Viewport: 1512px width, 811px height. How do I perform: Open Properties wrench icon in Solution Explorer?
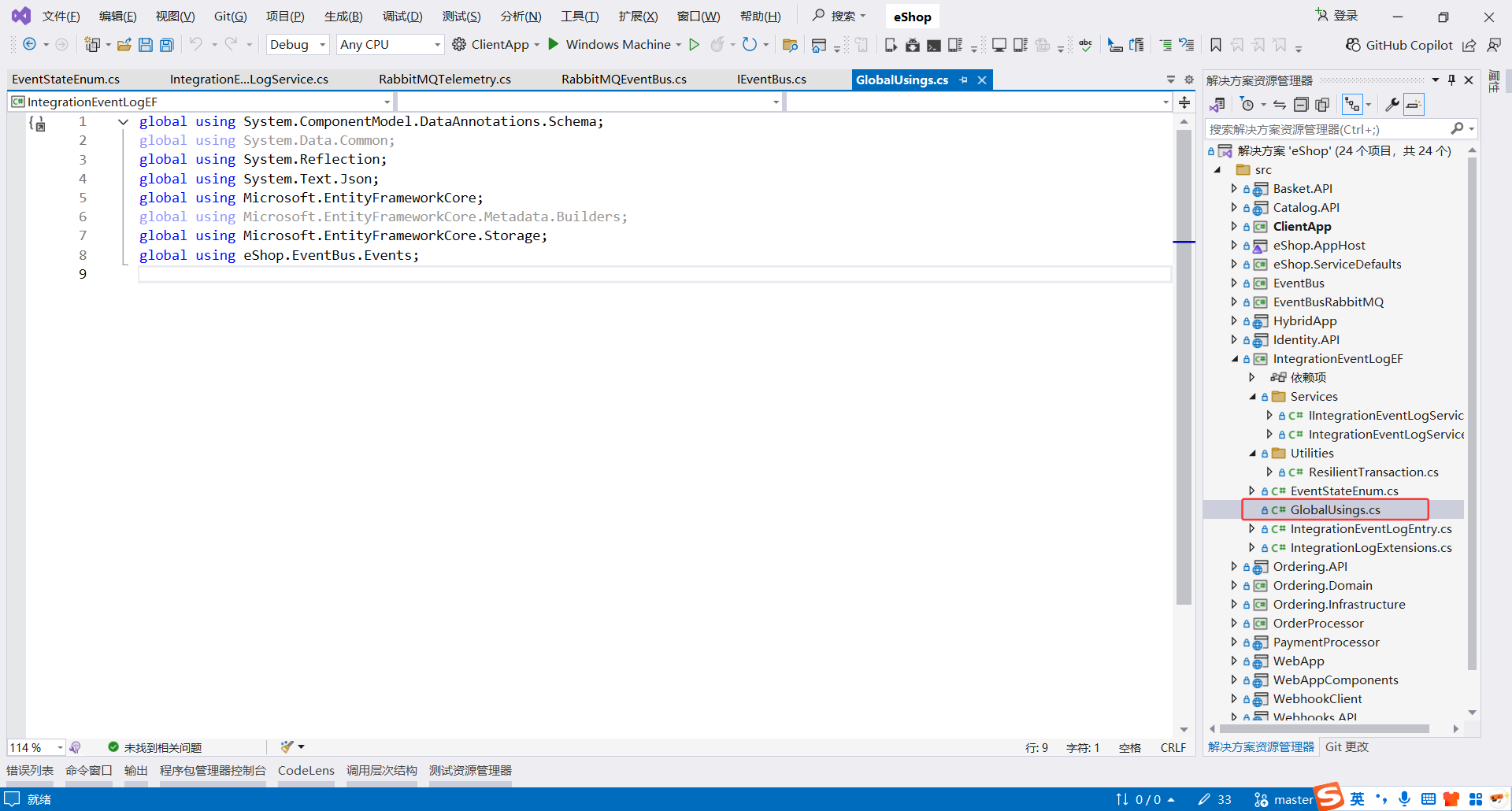coord(1392,105)
